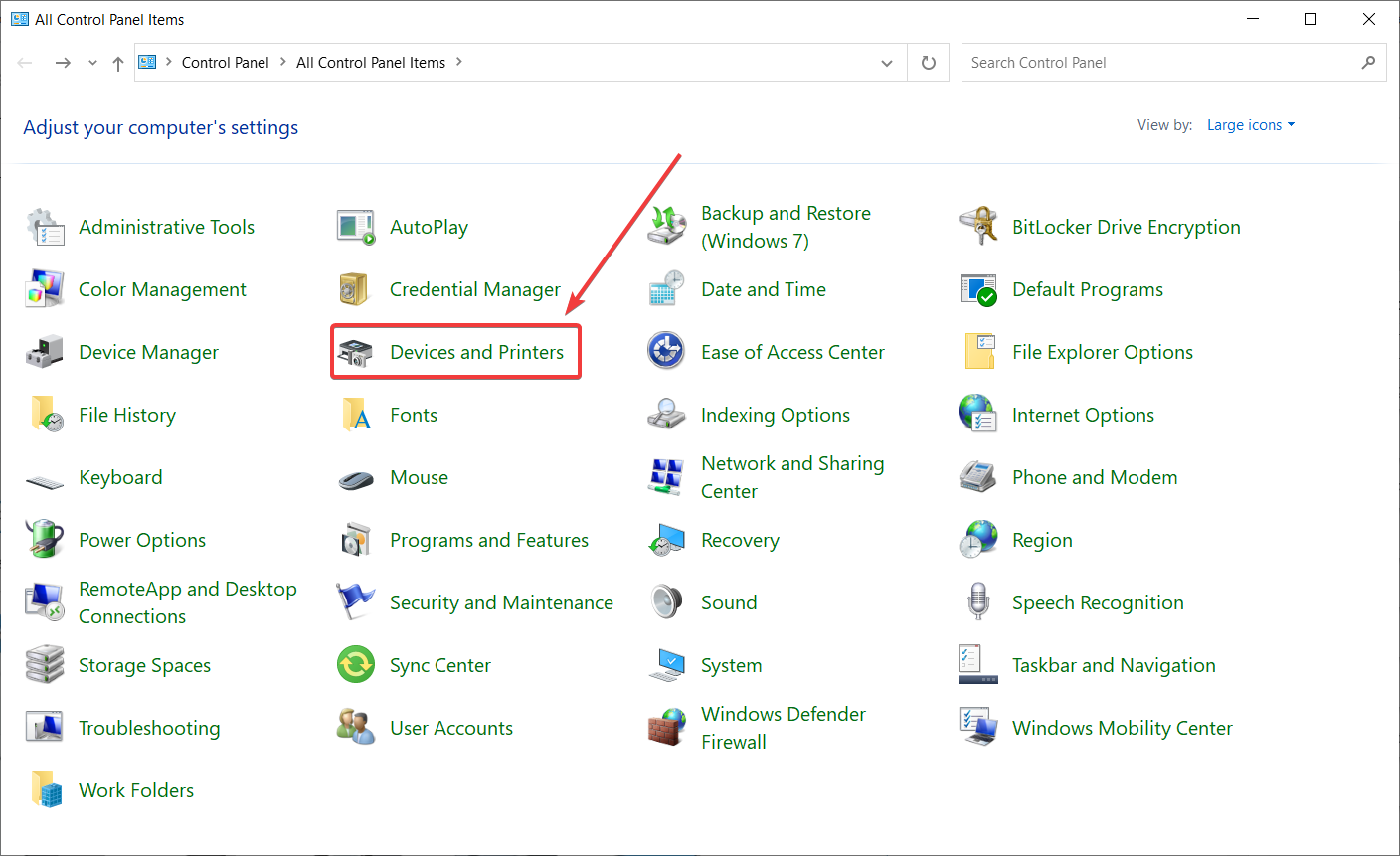
Task: Click the Default Programs icon
Action: tap(978, 289)
